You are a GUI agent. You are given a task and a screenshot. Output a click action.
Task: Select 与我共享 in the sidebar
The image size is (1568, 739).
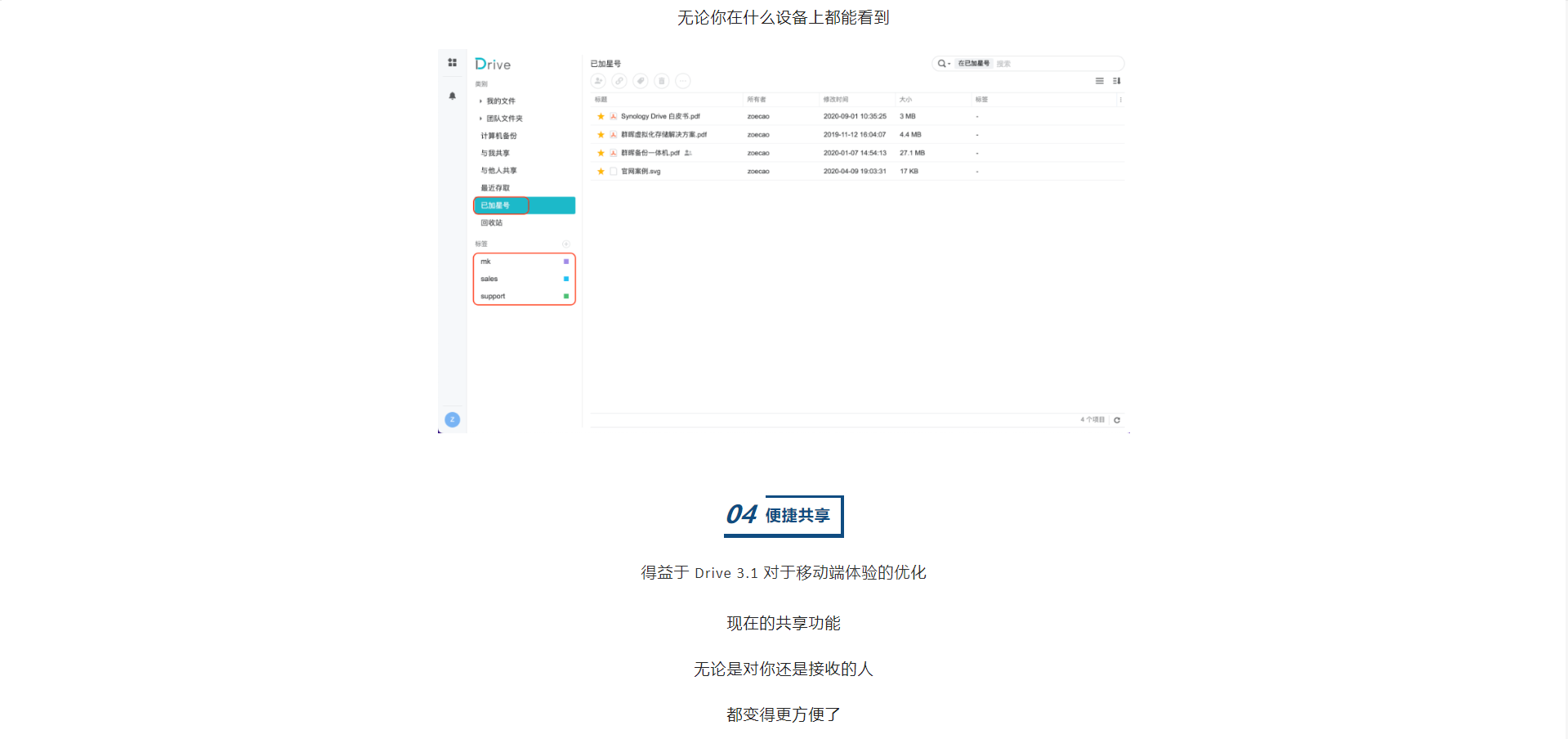click(x=495, y=154)
